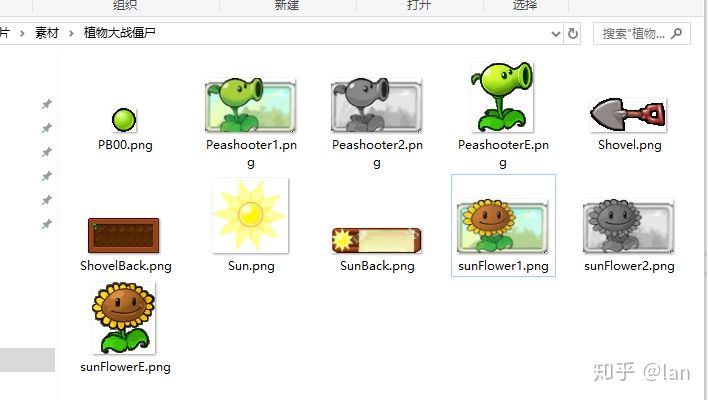Select the grayscale Peashooter2.png thumbnail
This screenshot has height=400, width=708.
(x=377, y=105)
